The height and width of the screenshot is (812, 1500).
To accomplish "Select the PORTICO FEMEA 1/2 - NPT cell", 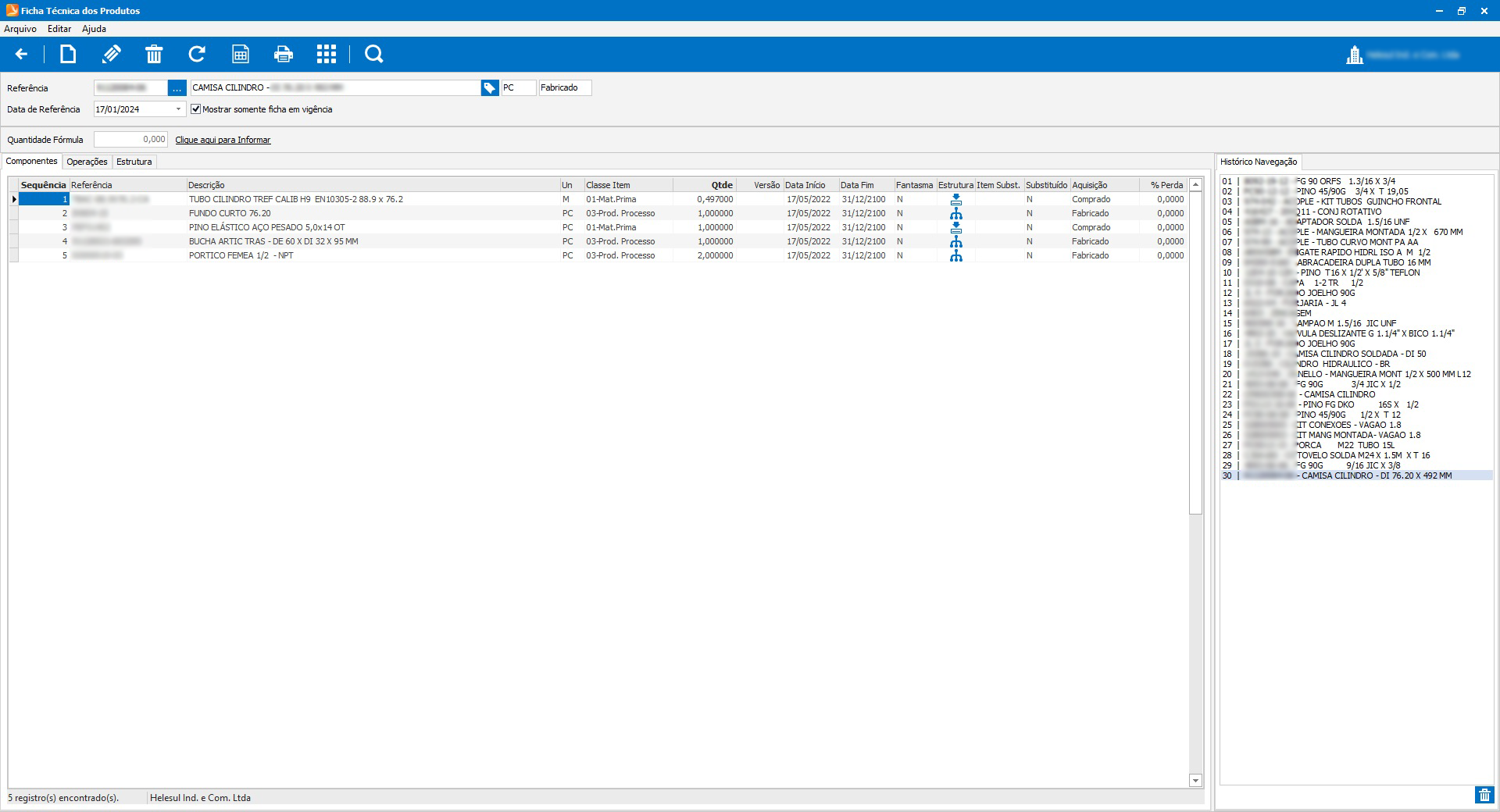I will pyautogui.click(x=373, y=255).
